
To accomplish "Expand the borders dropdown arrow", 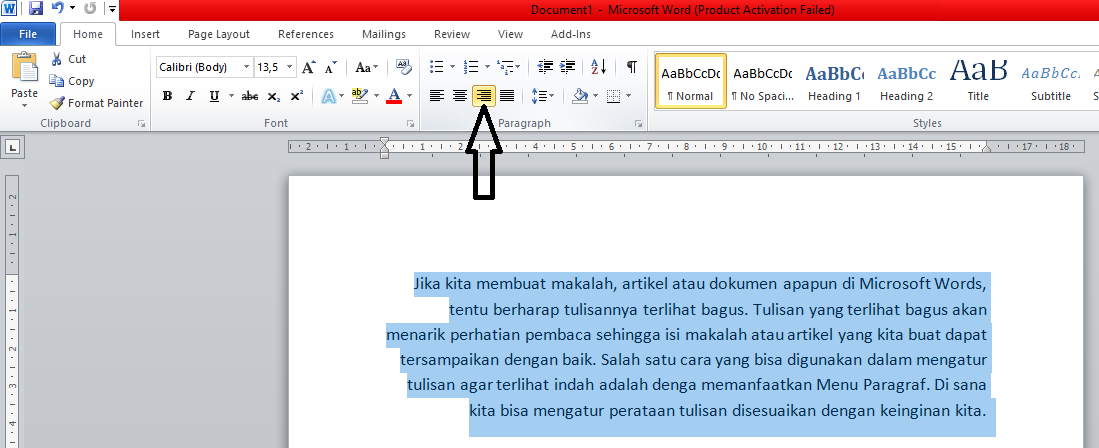I will pyautogui.click(x=629, y=96).
